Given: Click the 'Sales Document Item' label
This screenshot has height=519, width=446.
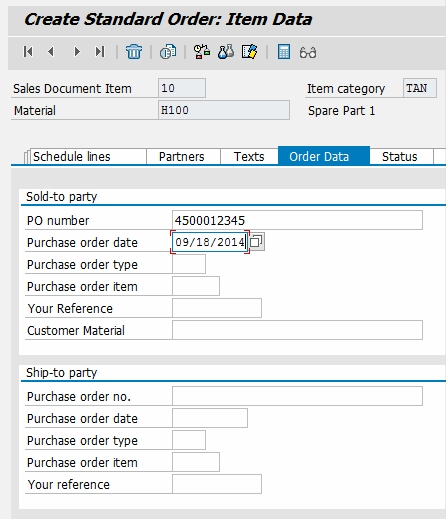Looking at the screenshot, I should [x=72, y=89].
